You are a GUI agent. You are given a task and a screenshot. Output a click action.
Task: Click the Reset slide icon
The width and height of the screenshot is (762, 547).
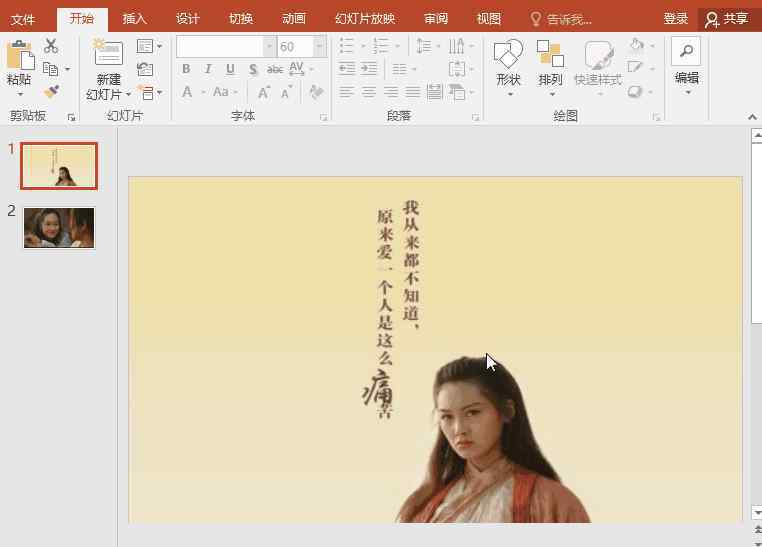tap(145, 69)
